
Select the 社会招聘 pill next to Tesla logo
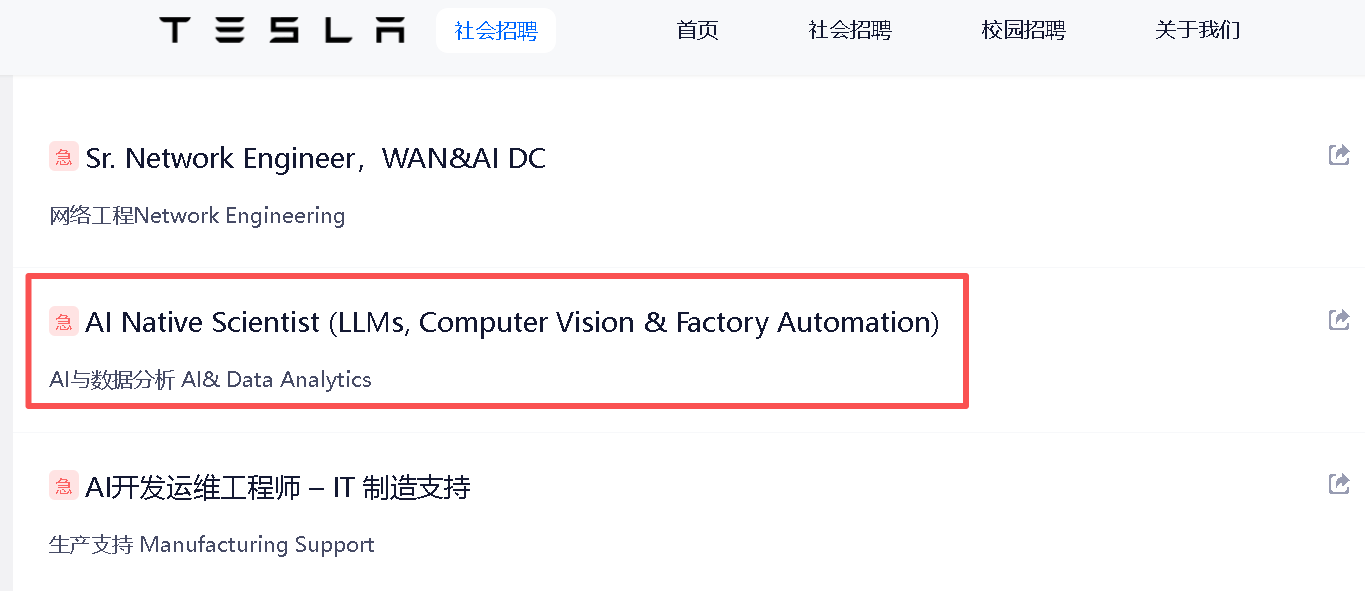pyautogui.click(x=496, y=30)
